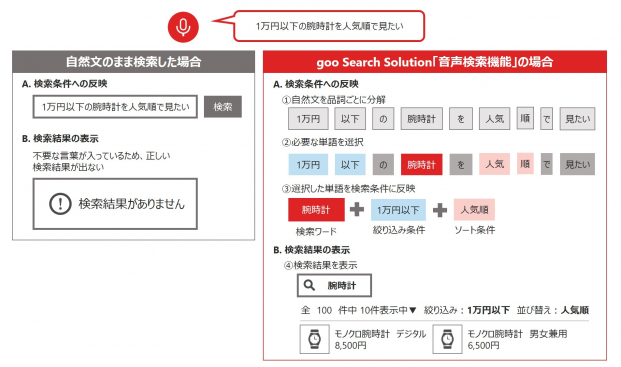Image resolution: width=621 pixels, height=367 pixels.
Task: Click the gray 検索 button
Action: (x=223, y=106)
